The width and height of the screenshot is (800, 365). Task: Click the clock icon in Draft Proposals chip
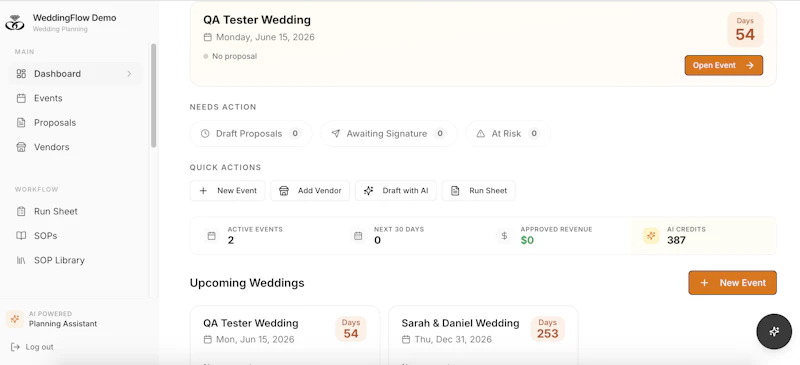tap(205, 134)
